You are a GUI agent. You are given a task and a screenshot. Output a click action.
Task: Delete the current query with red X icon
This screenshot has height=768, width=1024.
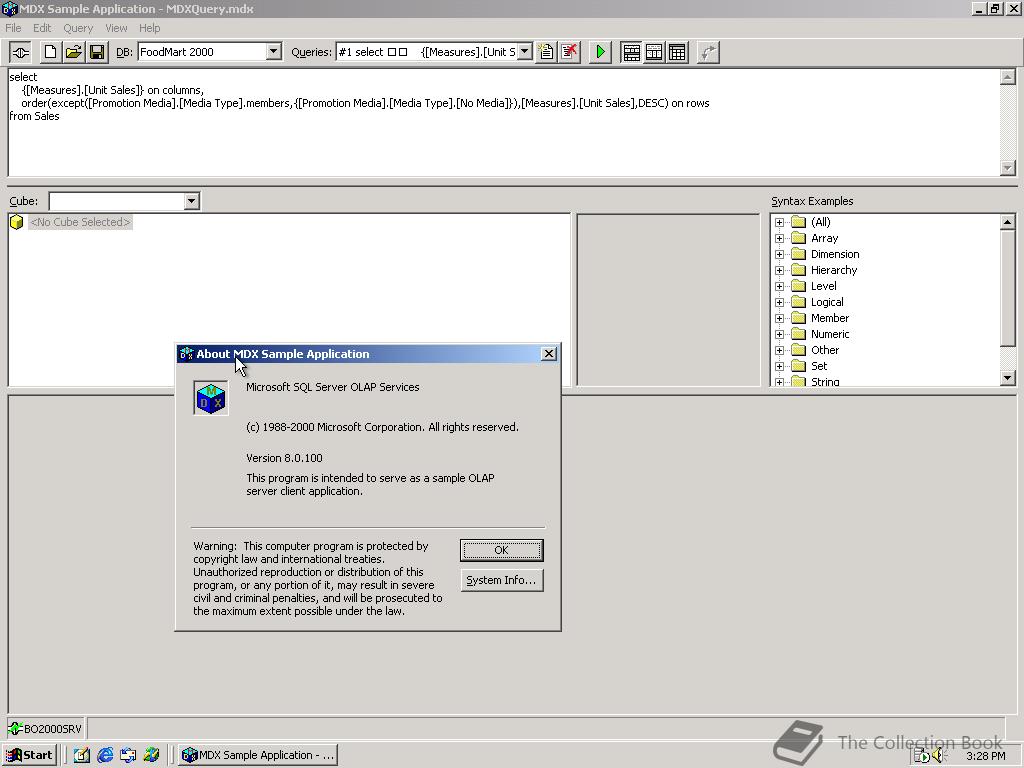(x=569, y=52)
